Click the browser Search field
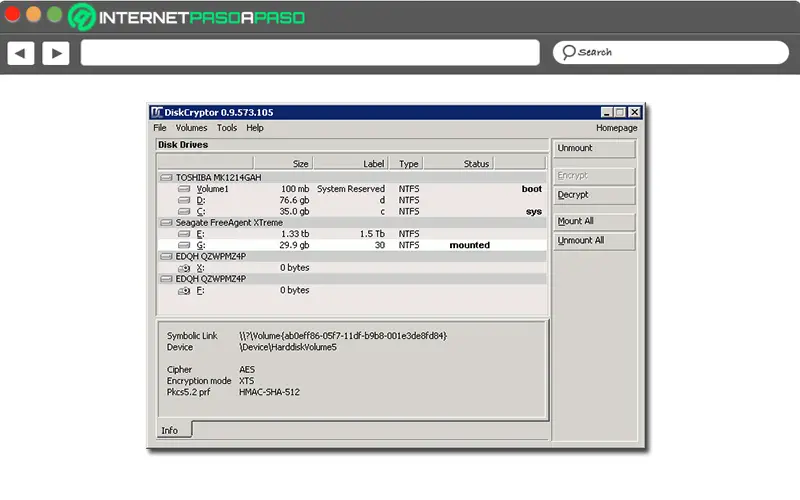This screenshot has height=500, width=800. click(x=670, y=52)
